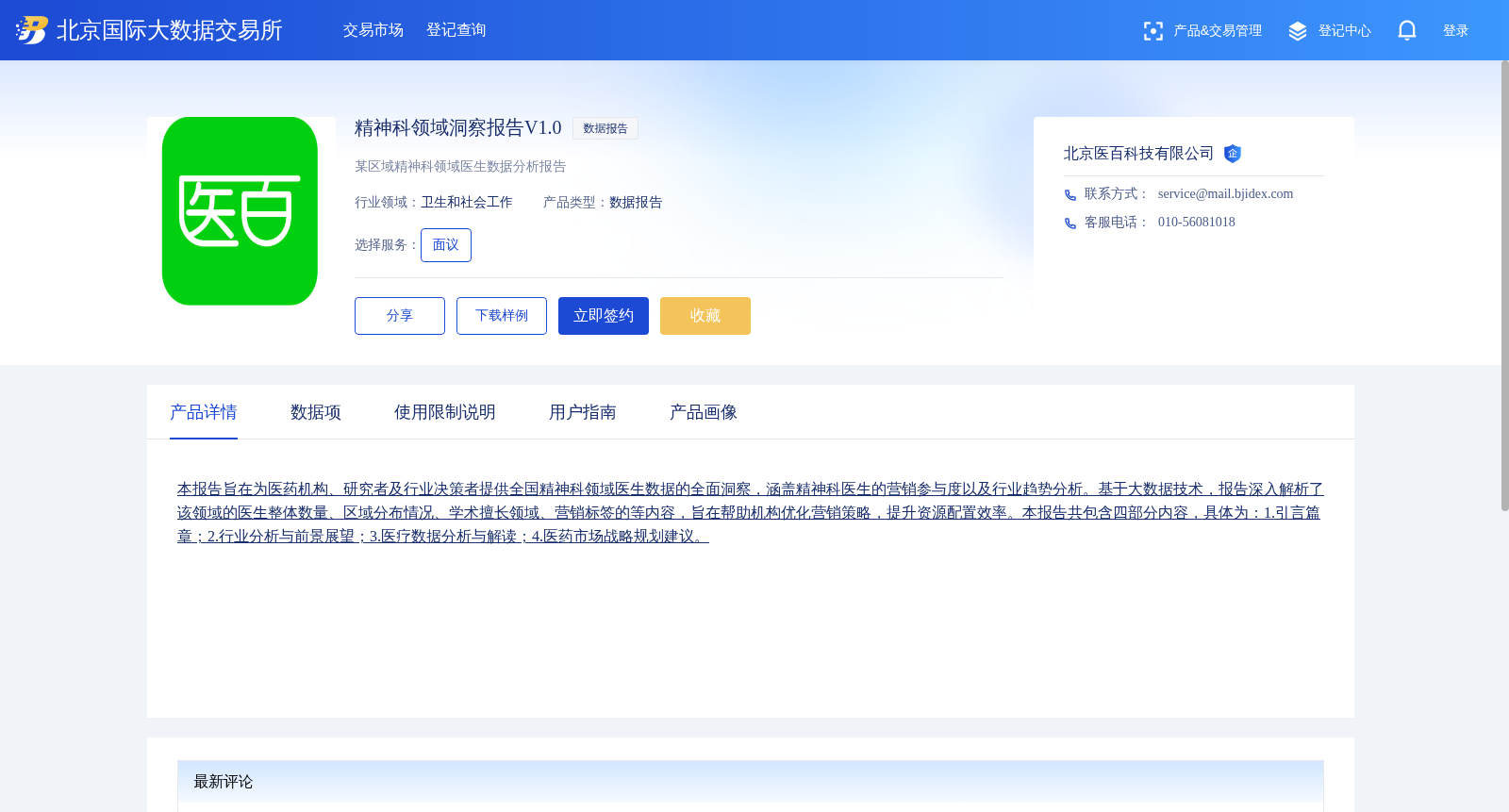Screen dimensions: 1509x812
Task: Open 登记查询 in the top navigation
Action: (456, 30)
